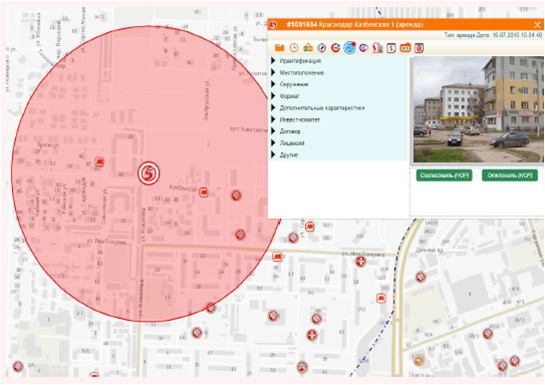
Task: Open the framed S document icon
Action: [x=391, y=48]
